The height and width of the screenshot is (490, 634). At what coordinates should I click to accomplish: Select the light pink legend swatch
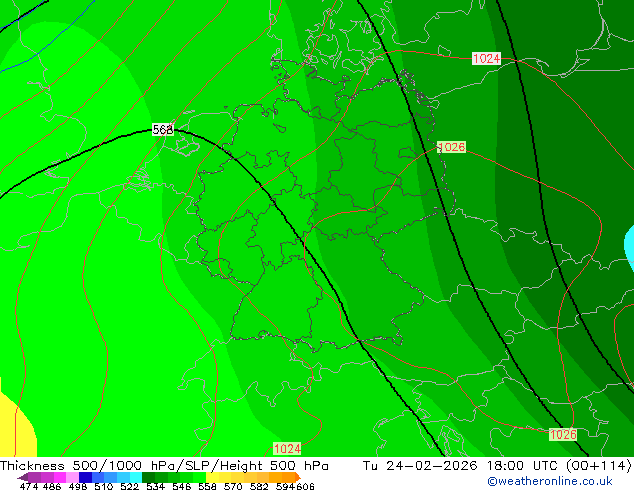point(72,477)
